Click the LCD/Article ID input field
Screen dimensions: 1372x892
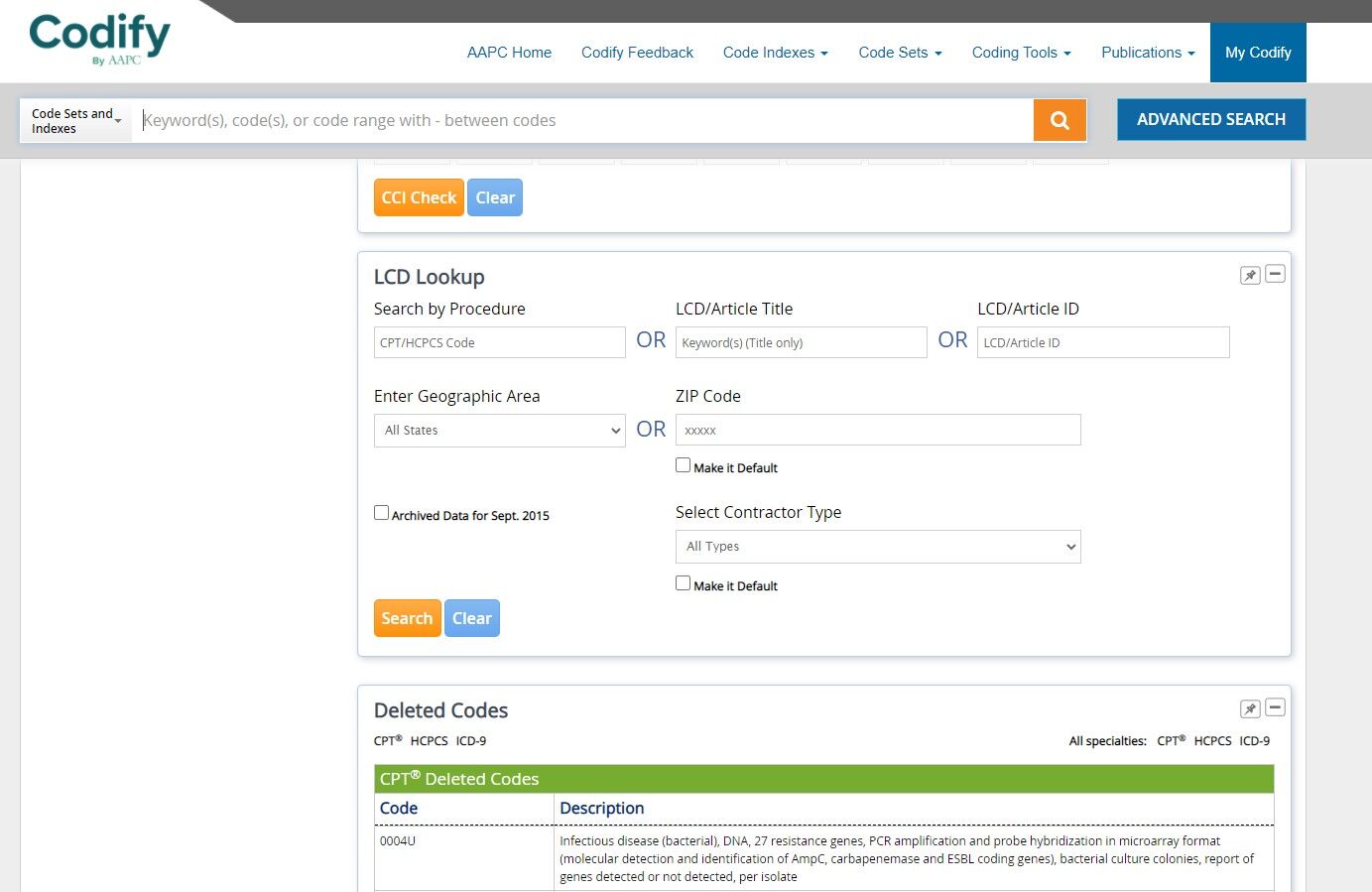(1102, 341)
